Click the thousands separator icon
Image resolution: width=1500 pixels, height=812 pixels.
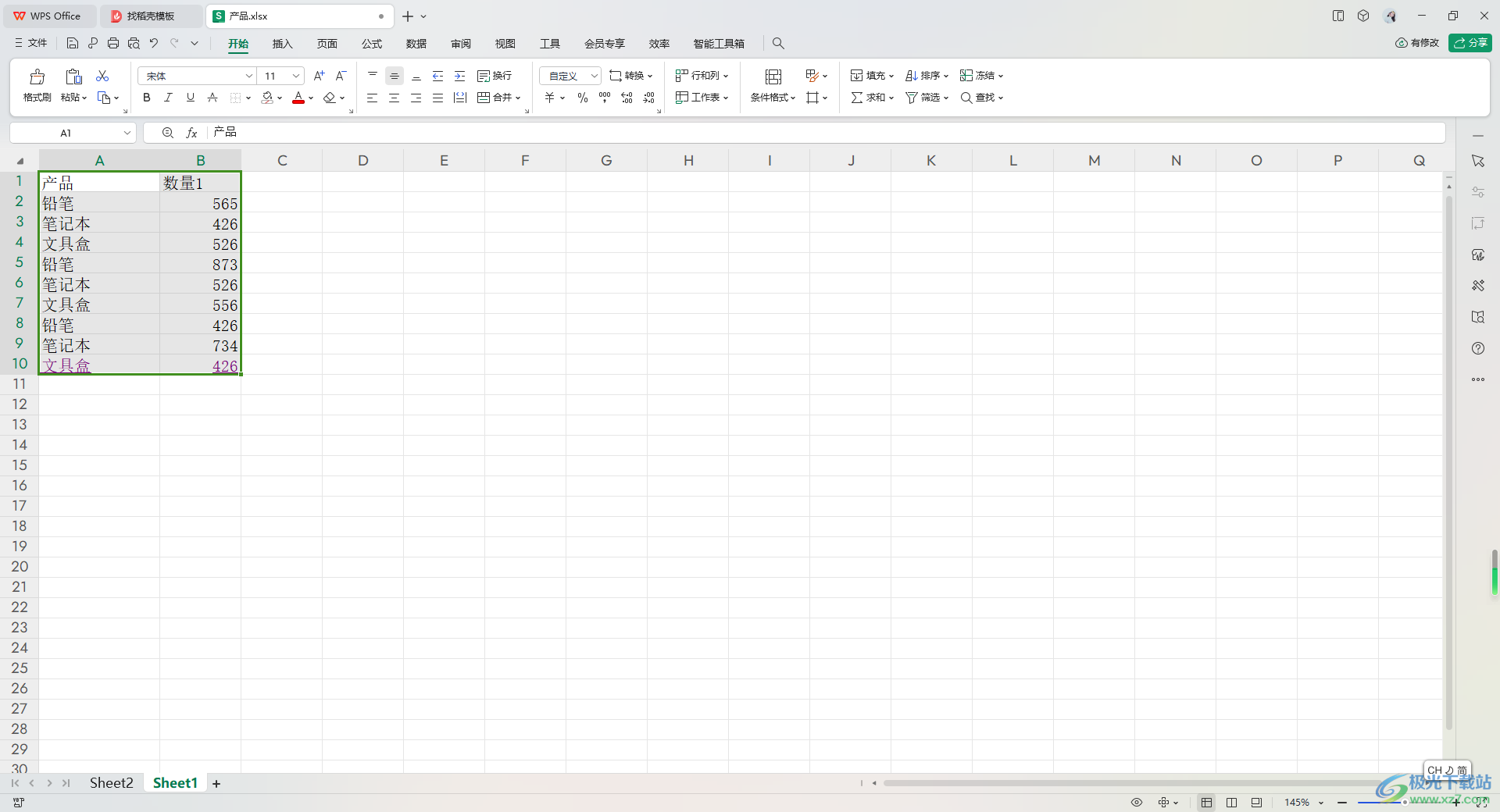click(605, 98)
